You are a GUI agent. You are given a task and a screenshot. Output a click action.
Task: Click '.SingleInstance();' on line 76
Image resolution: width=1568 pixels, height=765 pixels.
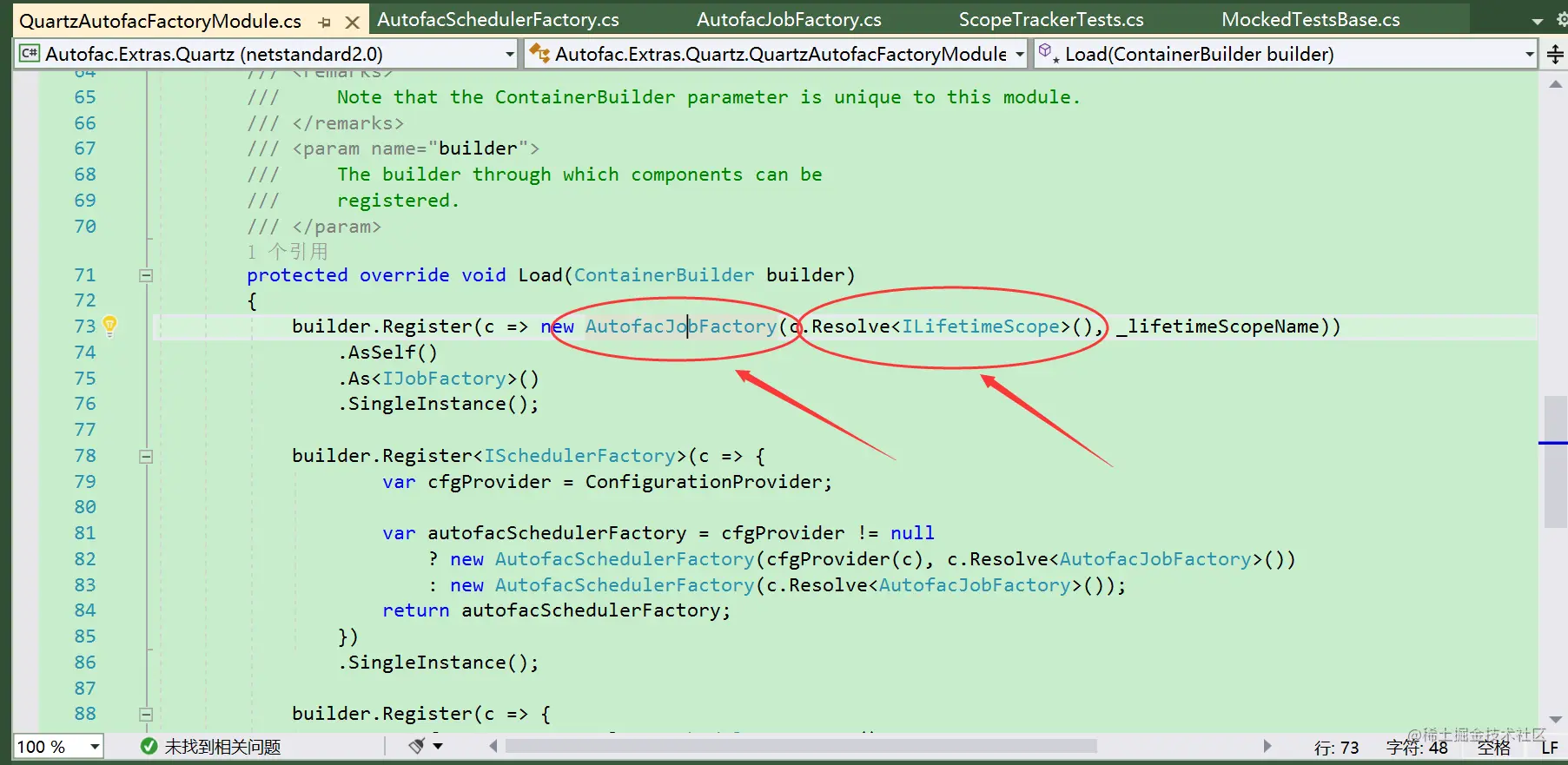(438, 404)
